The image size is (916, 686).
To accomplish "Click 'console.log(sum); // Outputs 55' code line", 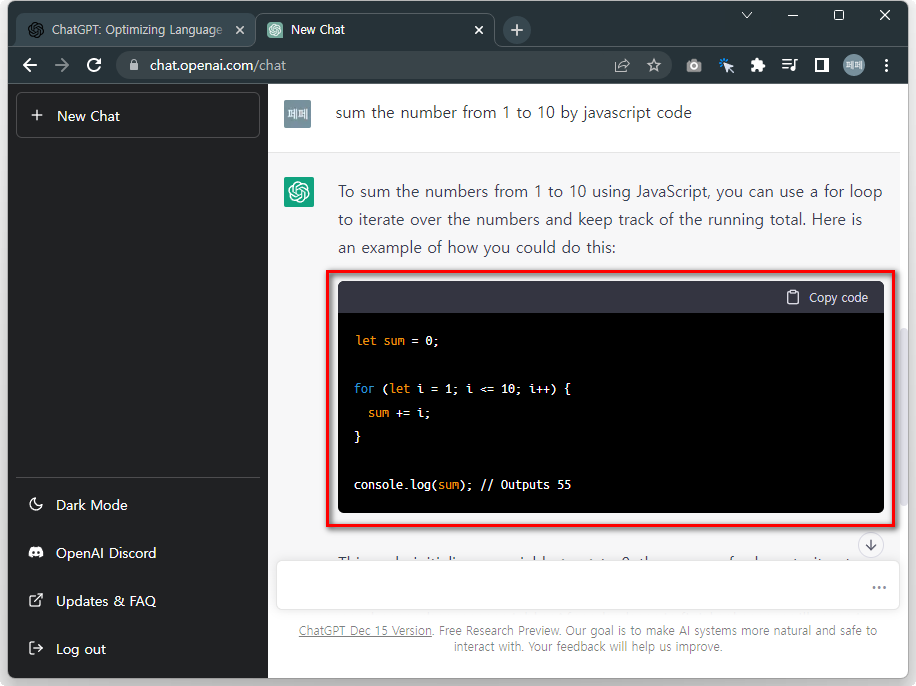I will click(462, 484).
